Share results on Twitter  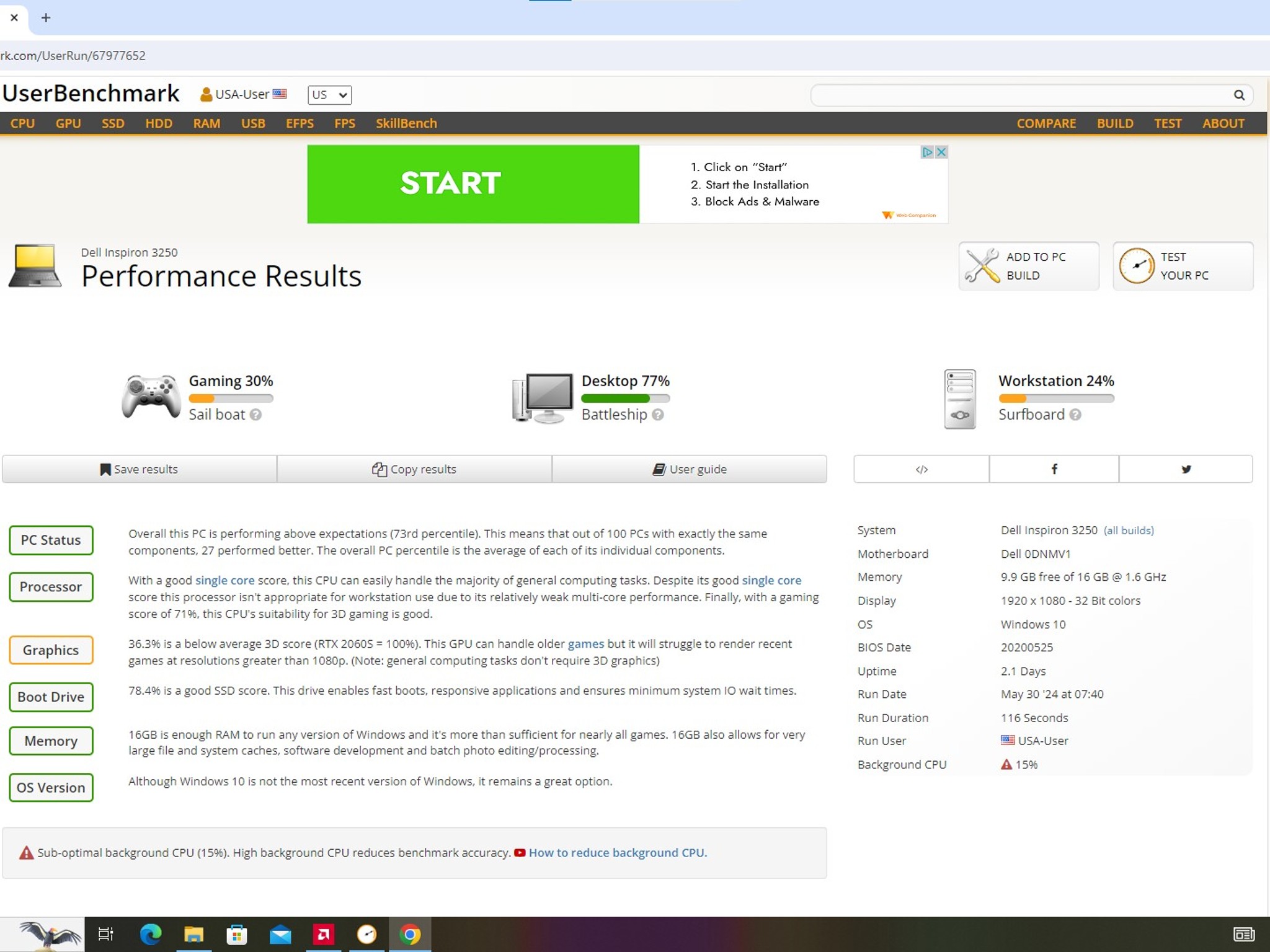point(1186,469)
